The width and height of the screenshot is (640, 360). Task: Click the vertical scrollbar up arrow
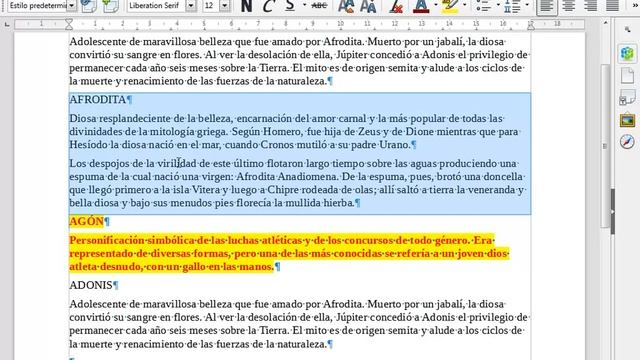tap(605, 23)
